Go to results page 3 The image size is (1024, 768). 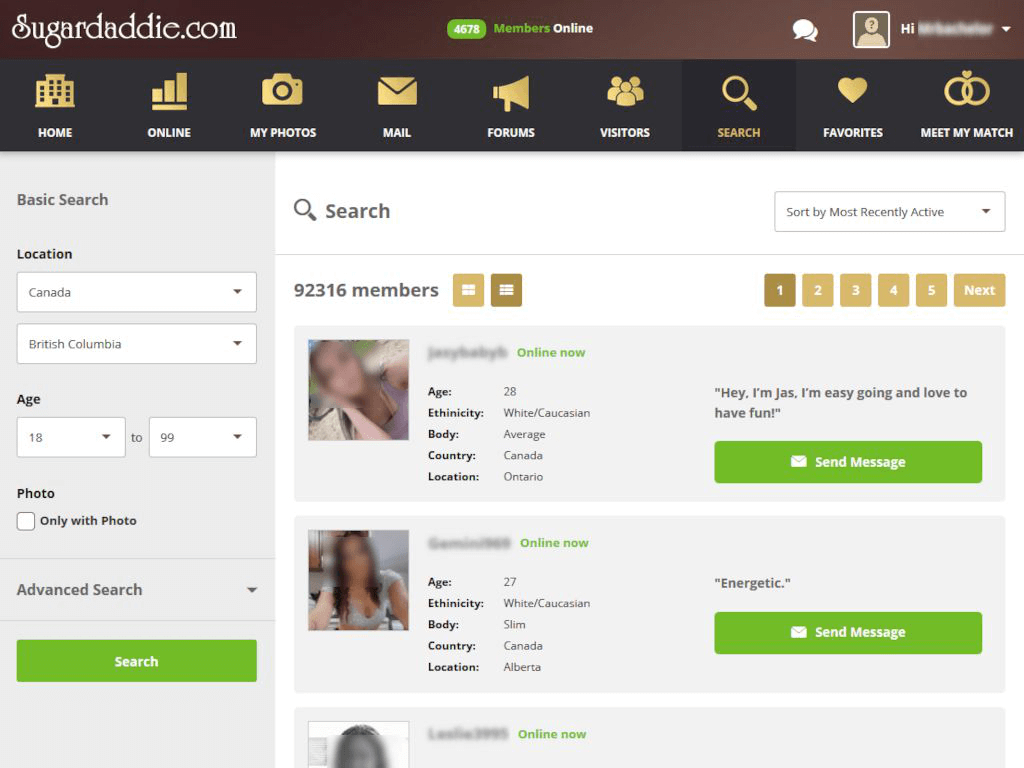click(x=855, y=290)
